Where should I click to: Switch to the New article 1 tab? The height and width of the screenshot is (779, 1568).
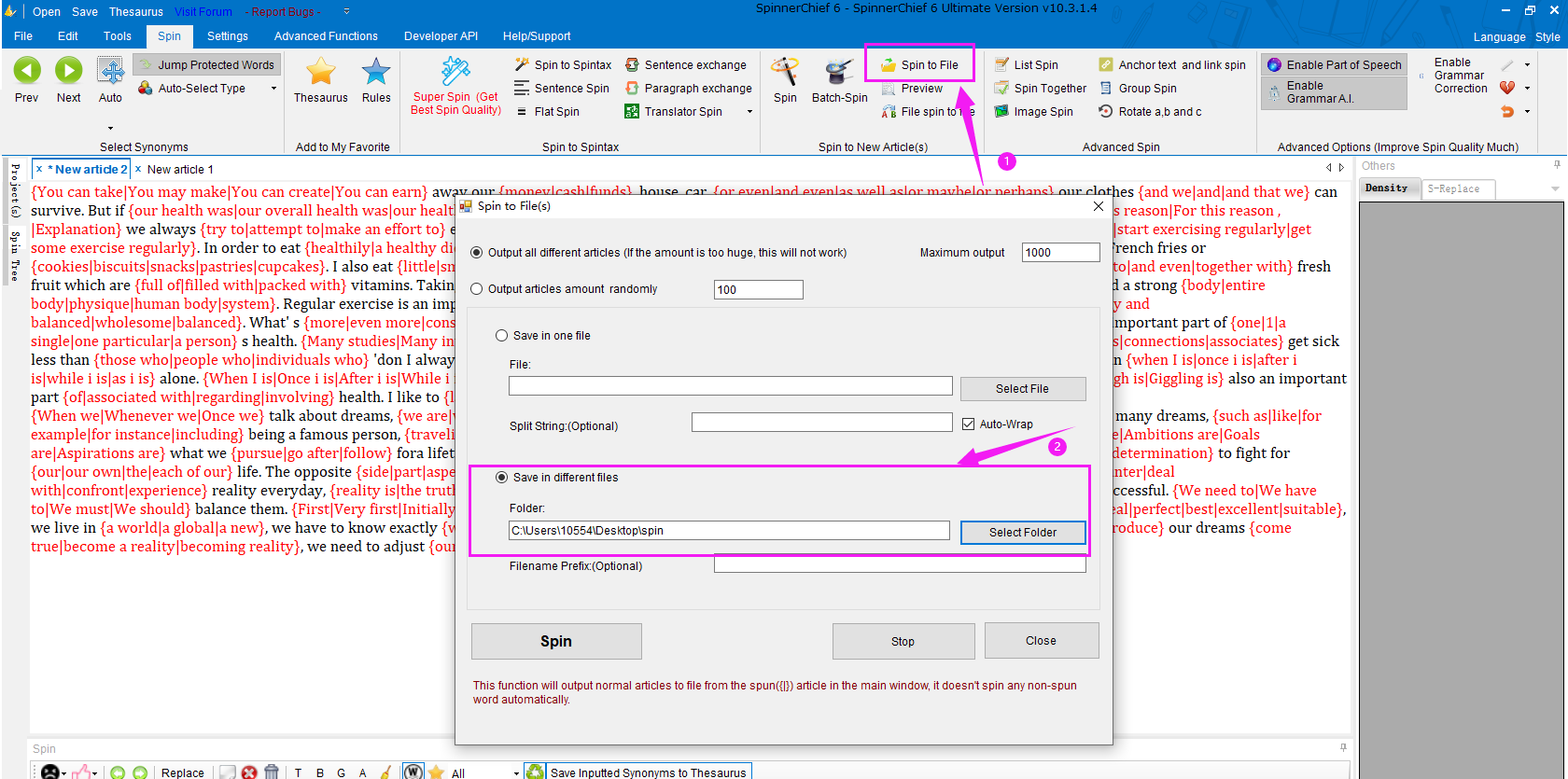(x=180, y=170)
